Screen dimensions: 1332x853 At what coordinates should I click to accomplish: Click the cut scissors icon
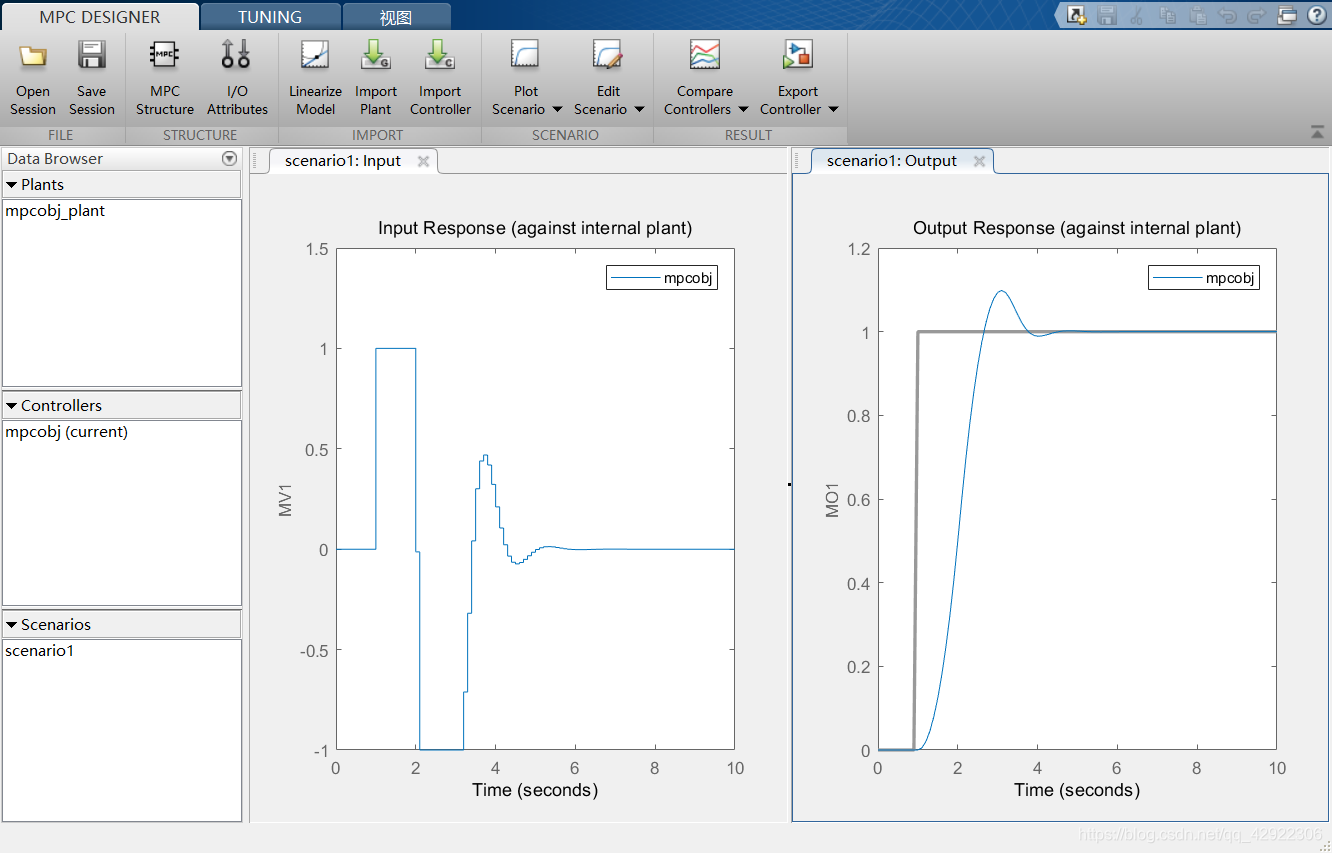point(1137,15)
